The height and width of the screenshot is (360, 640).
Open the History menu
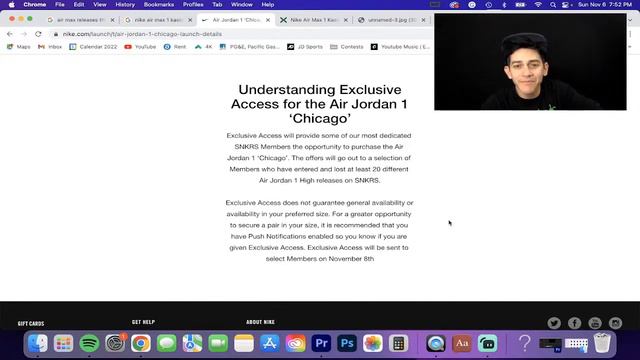[x=125, y=4]
